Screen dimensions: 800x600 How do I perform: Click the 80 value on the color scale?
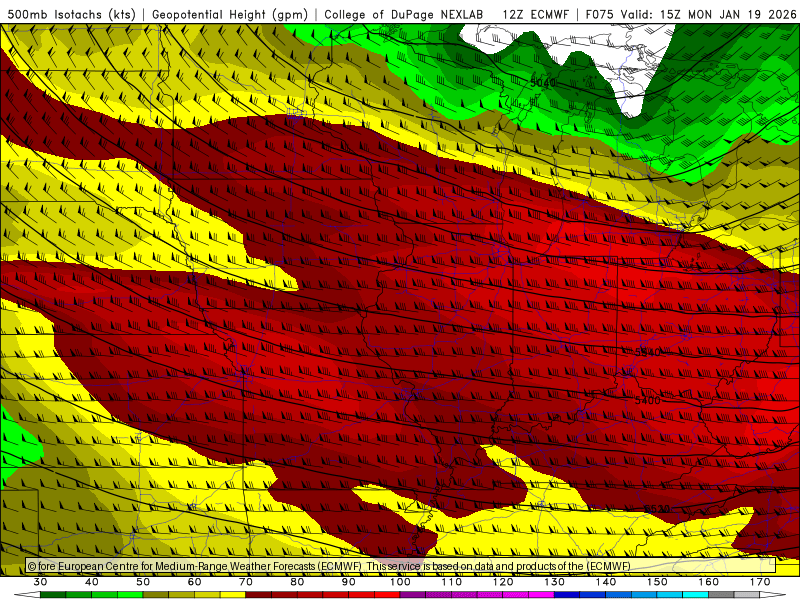pos(297,582)
